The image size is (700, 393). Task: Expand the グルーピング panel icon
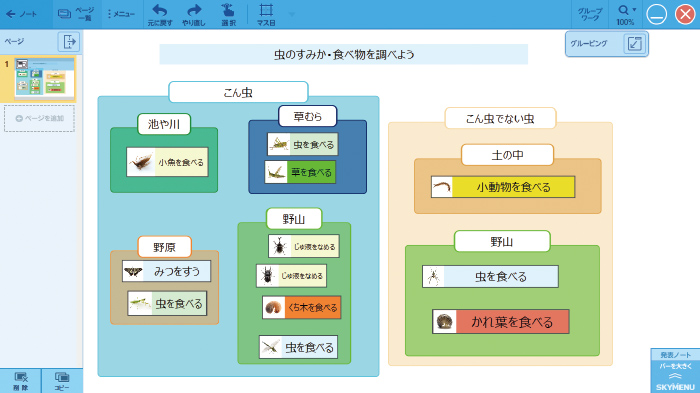[634, 43]
